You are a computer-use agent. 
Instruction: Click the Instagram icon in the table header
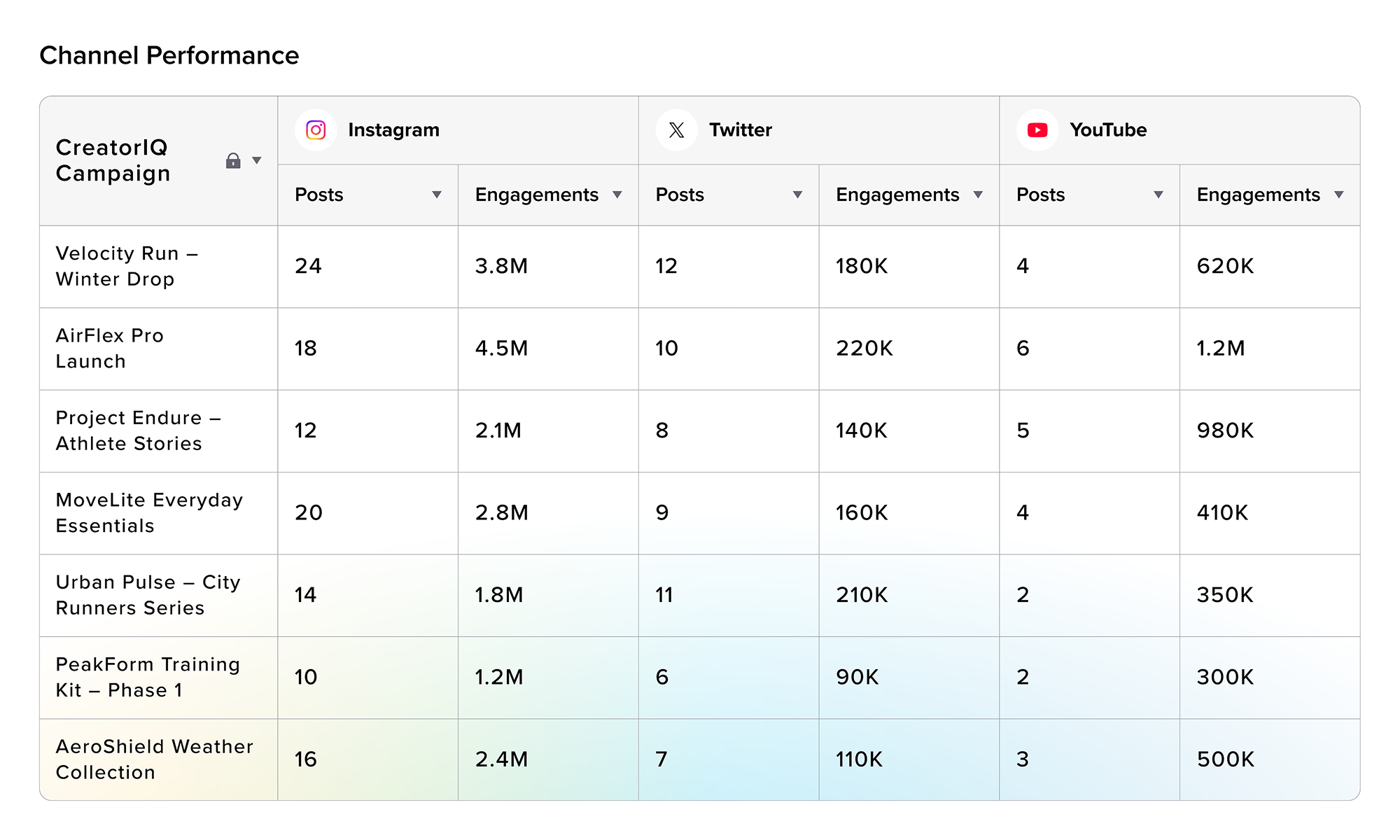click(316, 129)
